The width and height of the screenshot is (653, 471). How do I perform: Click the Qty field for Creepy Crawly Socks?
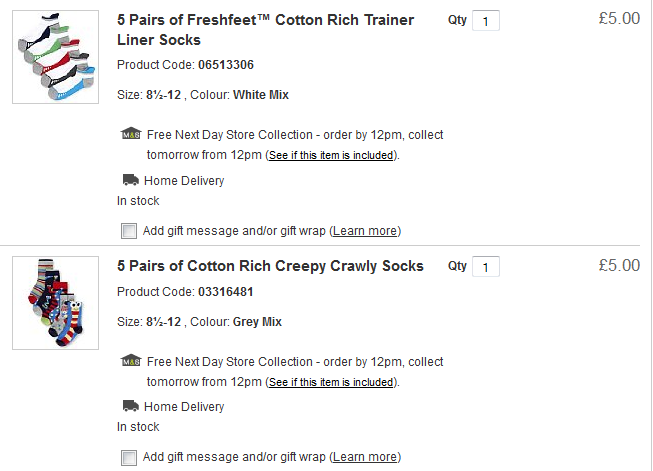(485, 267)
